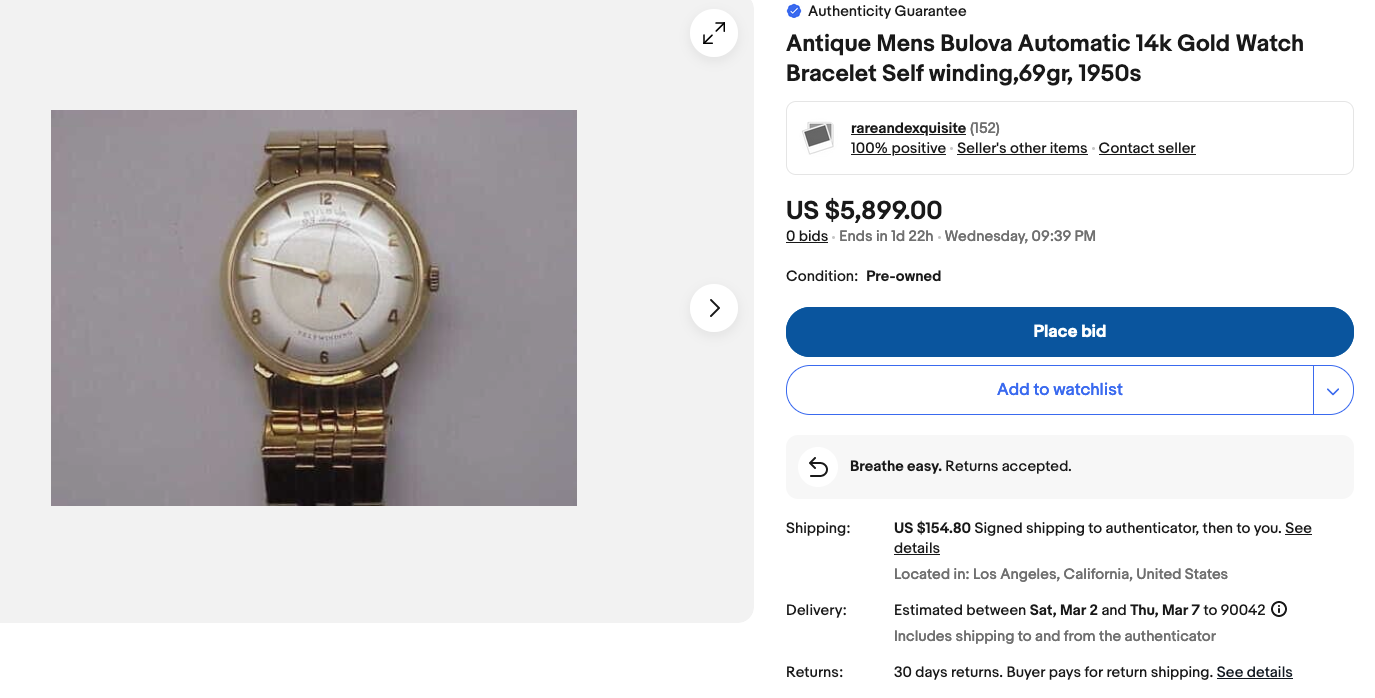Click the seller's feedback count (152)

985,128
